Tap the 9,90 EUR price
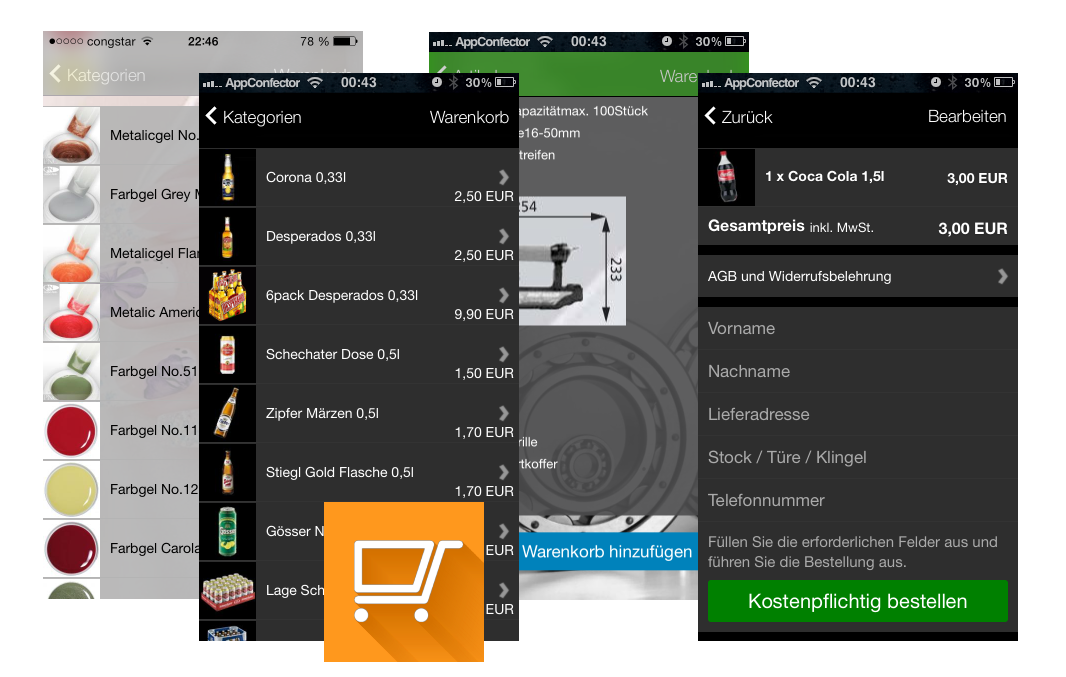 (x=484, y=314)
